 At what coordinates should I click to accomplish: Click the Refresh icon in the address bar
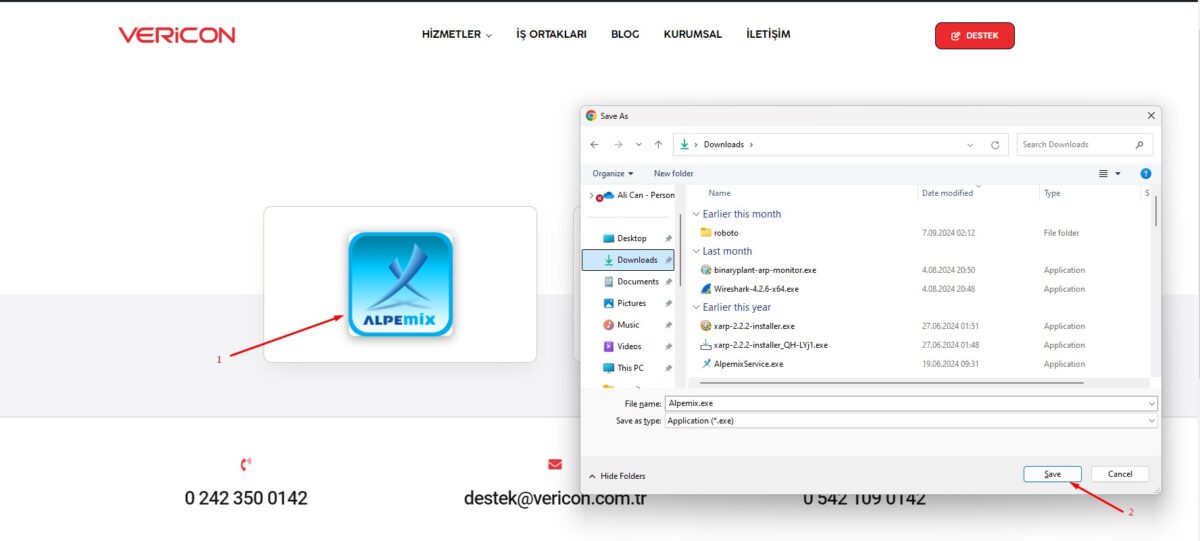(995, 145)
